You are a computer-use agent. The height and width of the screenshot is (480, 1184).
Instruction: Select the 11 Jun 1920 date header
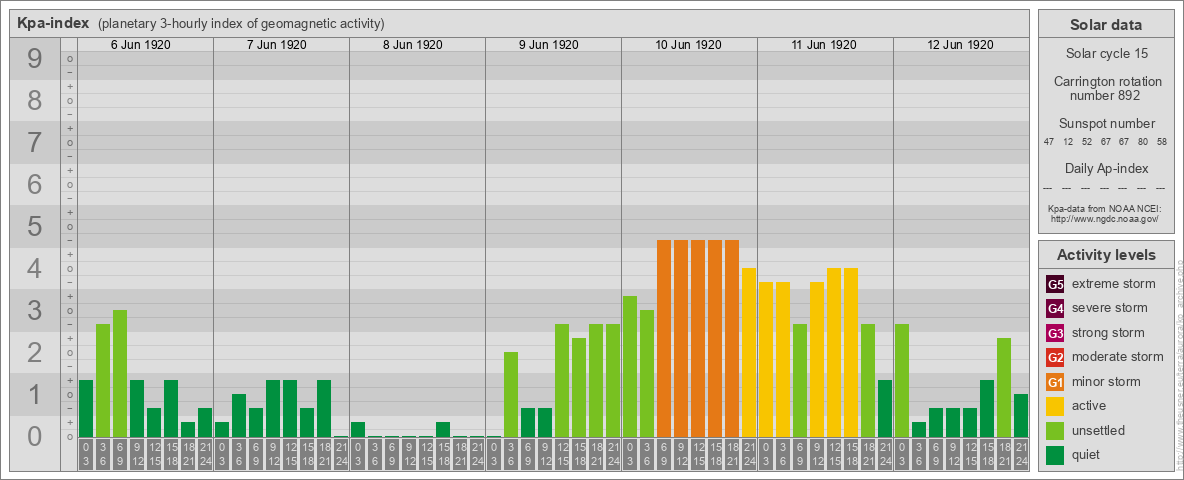[x=824, y=45]
